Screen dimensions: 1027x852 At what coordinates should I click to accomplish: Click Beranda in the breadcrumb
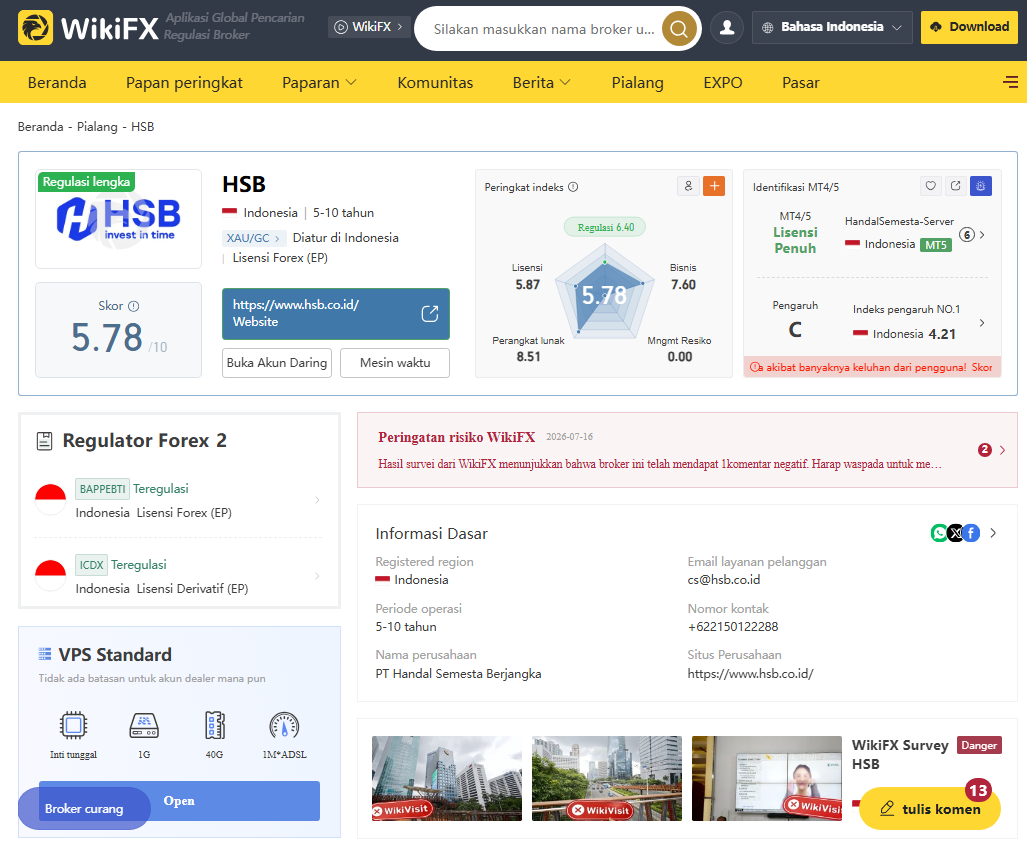tap(40, 126)
